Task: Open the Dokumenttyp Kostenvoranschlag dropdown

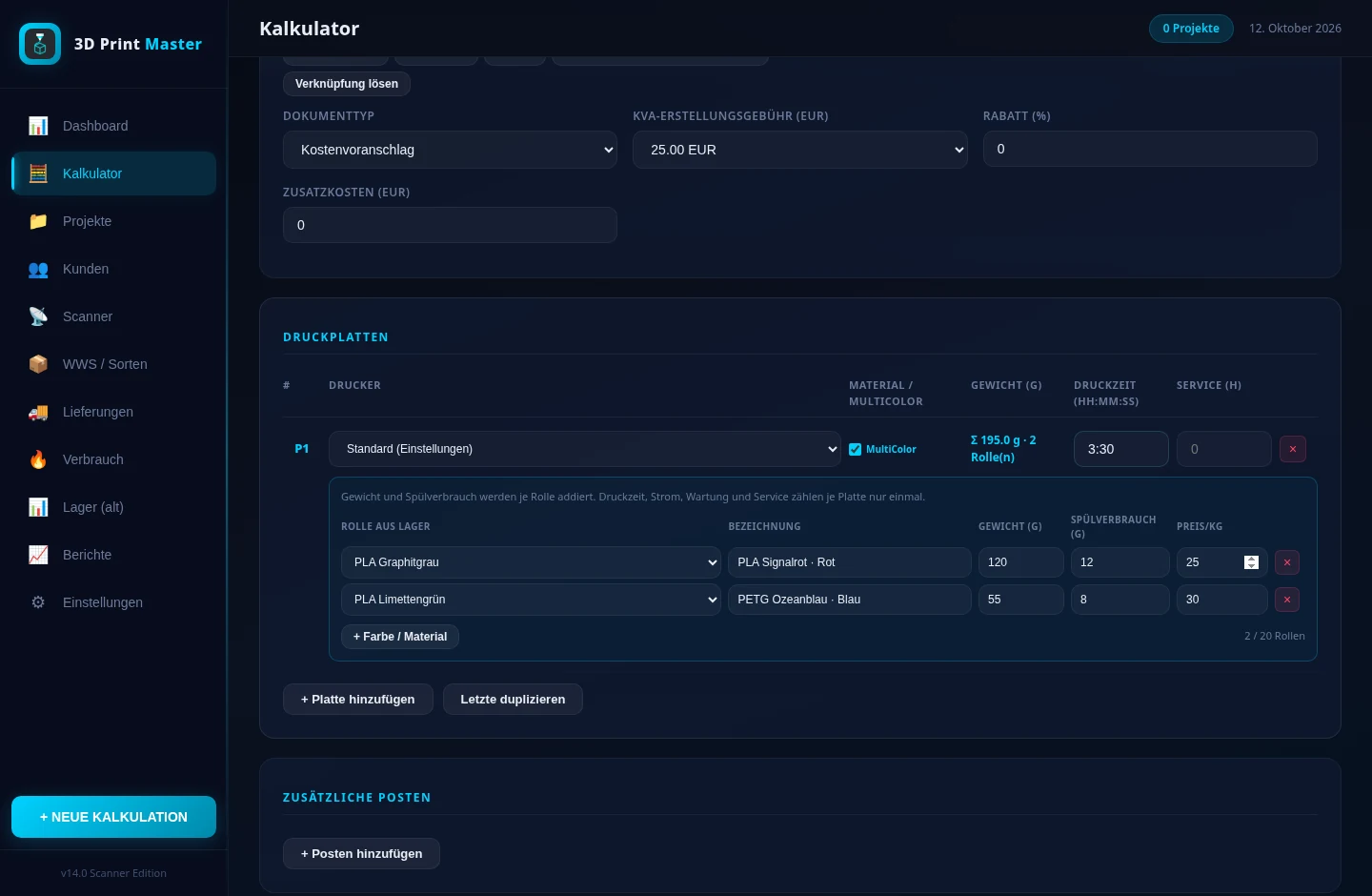Action: point(450,150)
